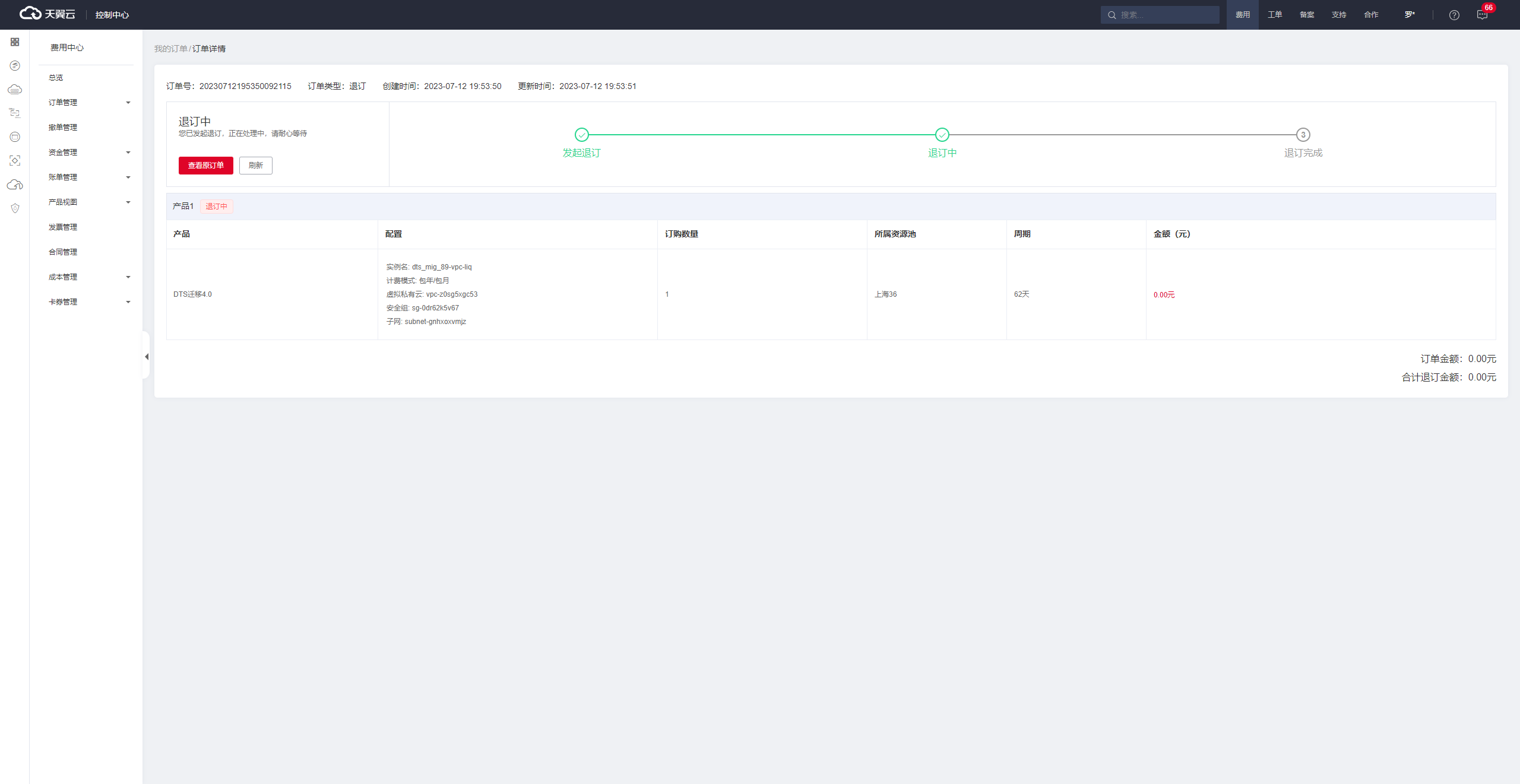Expand the 成本管理 section
The height and width of the screenshot is (784, 1520).
coord(89,277)
